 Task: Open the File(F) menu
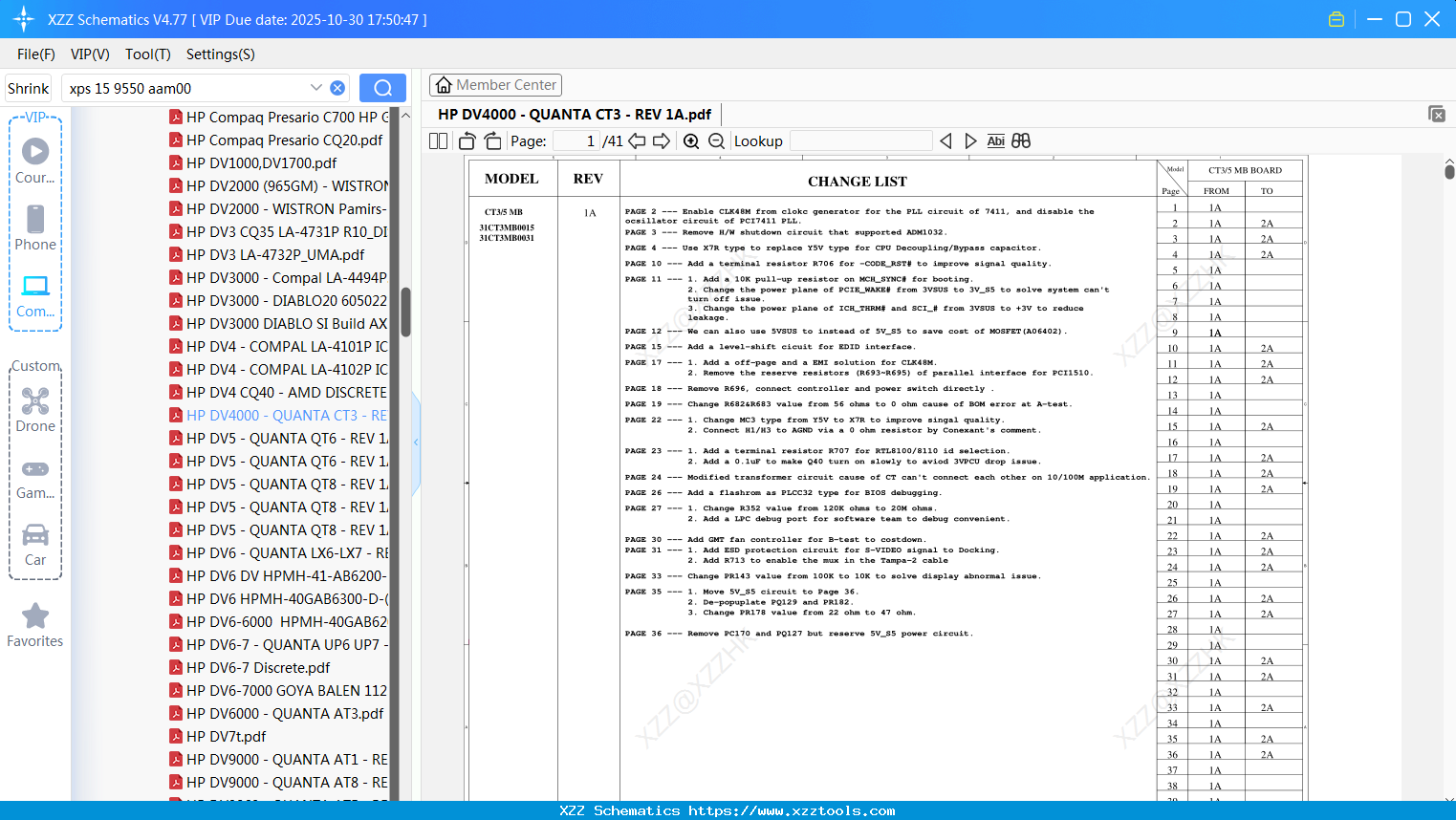click(x=36, y=54)
